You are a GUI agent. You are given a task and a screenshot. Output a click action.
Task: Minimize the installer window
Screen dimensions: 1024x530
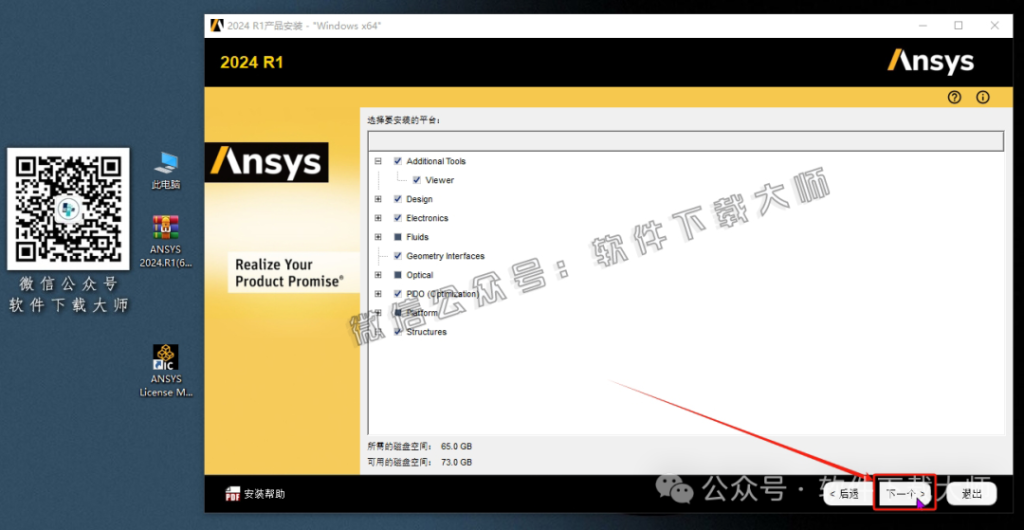point(922,25)
